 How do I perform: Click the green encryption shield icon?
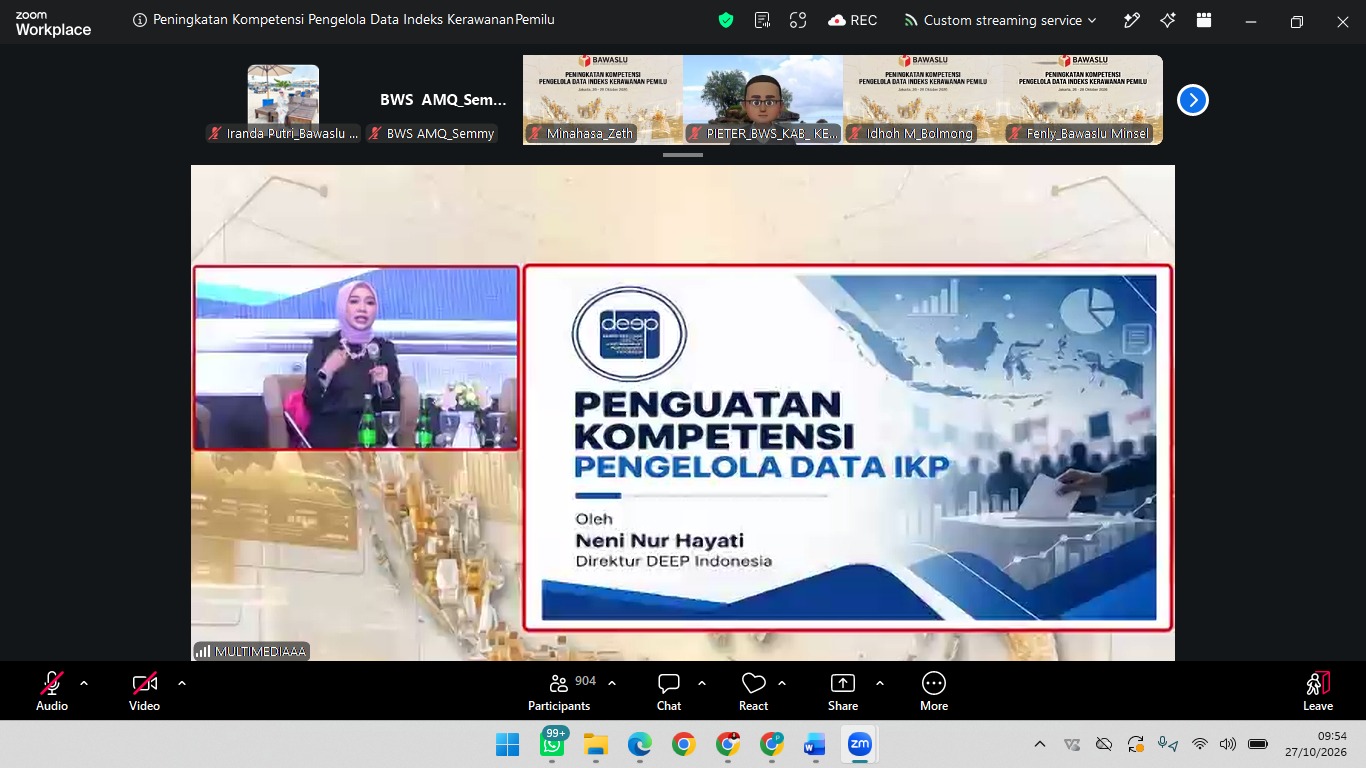tap(726, 20)
